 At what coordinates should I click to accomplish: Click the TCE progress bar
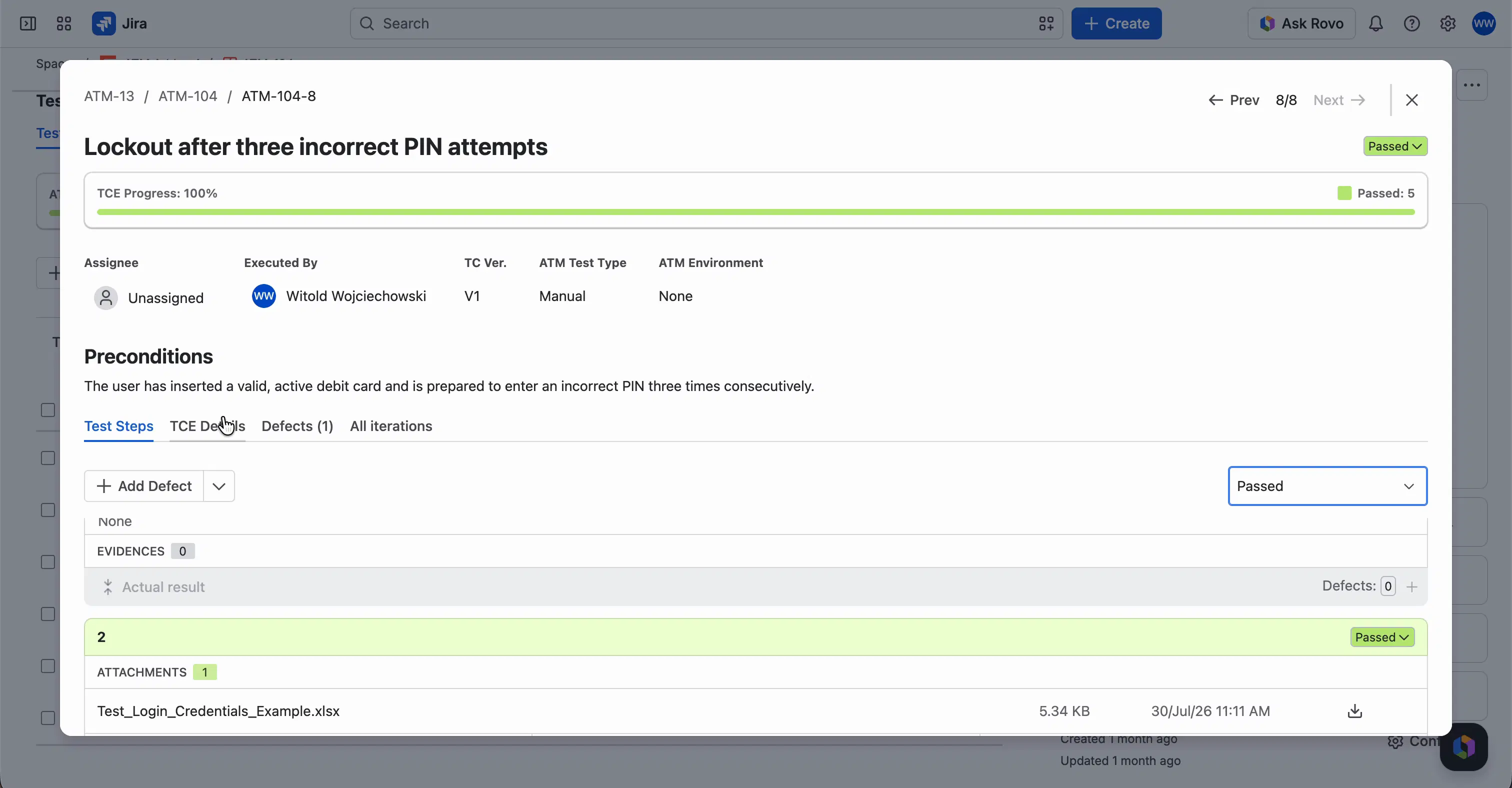(755, 212)
